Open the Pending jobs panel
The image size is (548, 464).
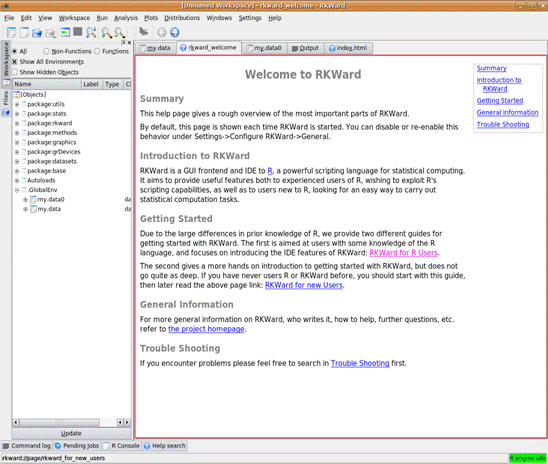77,446
